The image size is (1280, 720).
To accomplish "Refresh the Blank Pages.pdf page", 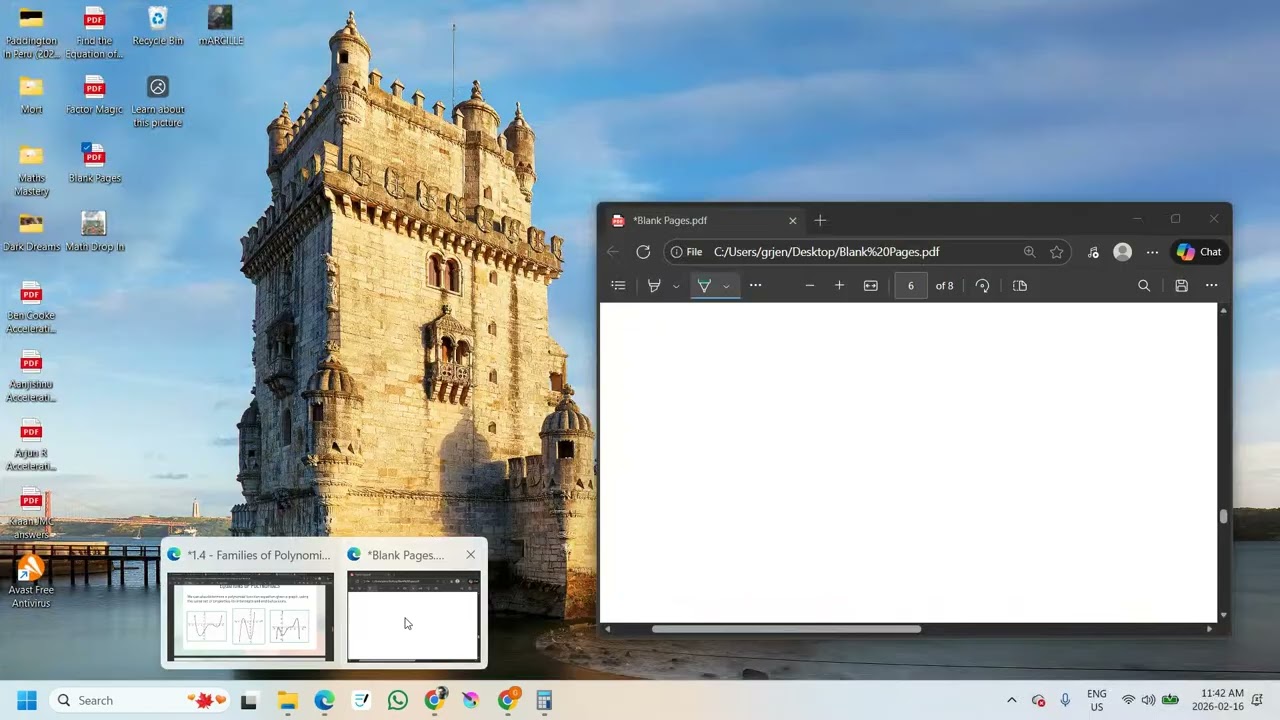I will (643, 252).
